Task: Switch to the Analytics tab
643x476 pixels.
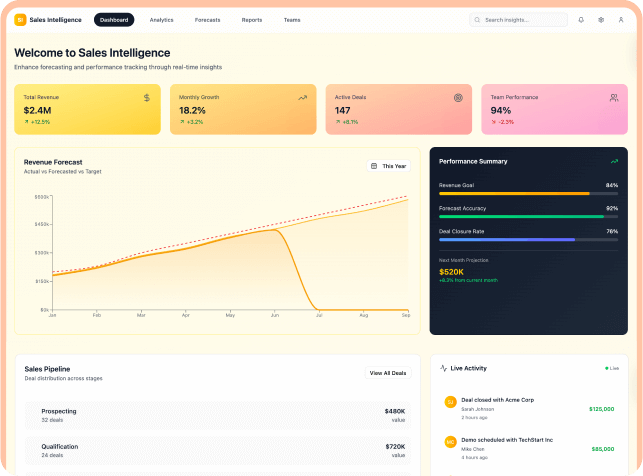Action: 161,19
